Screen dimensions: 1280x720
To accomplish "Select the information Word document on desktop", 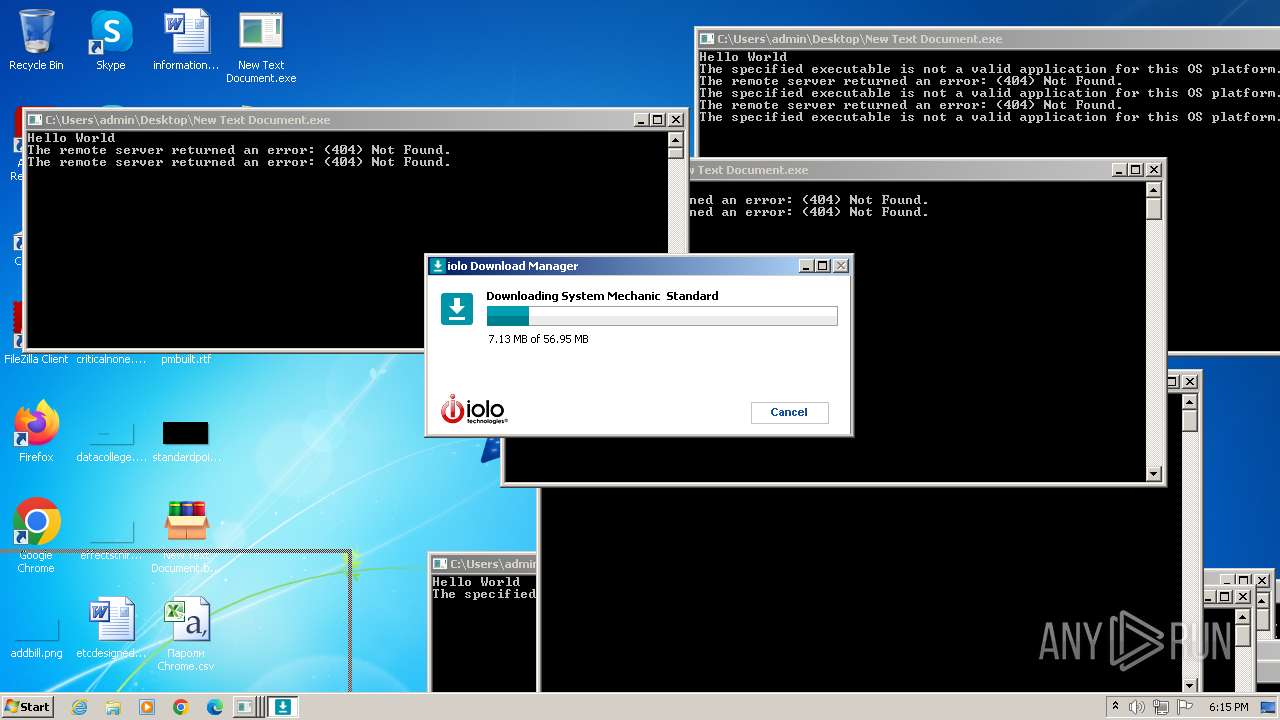I will click(x=186, y=40).
